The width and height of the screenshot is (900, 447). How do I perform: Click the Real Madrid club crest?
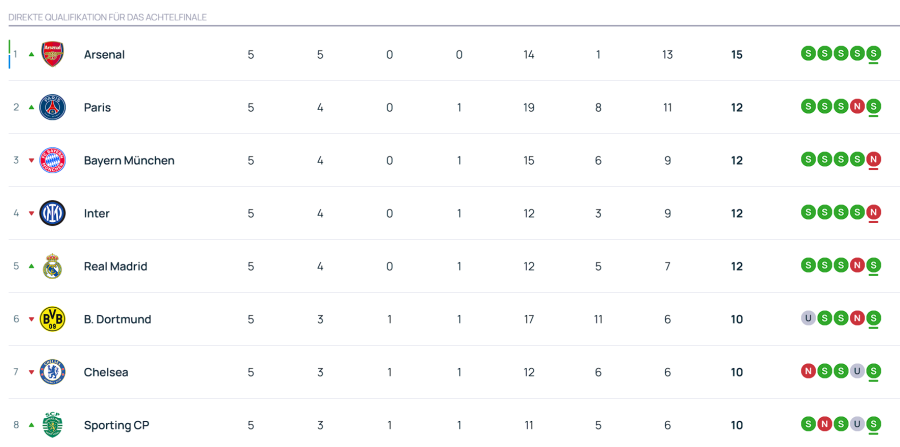[52, 266]
